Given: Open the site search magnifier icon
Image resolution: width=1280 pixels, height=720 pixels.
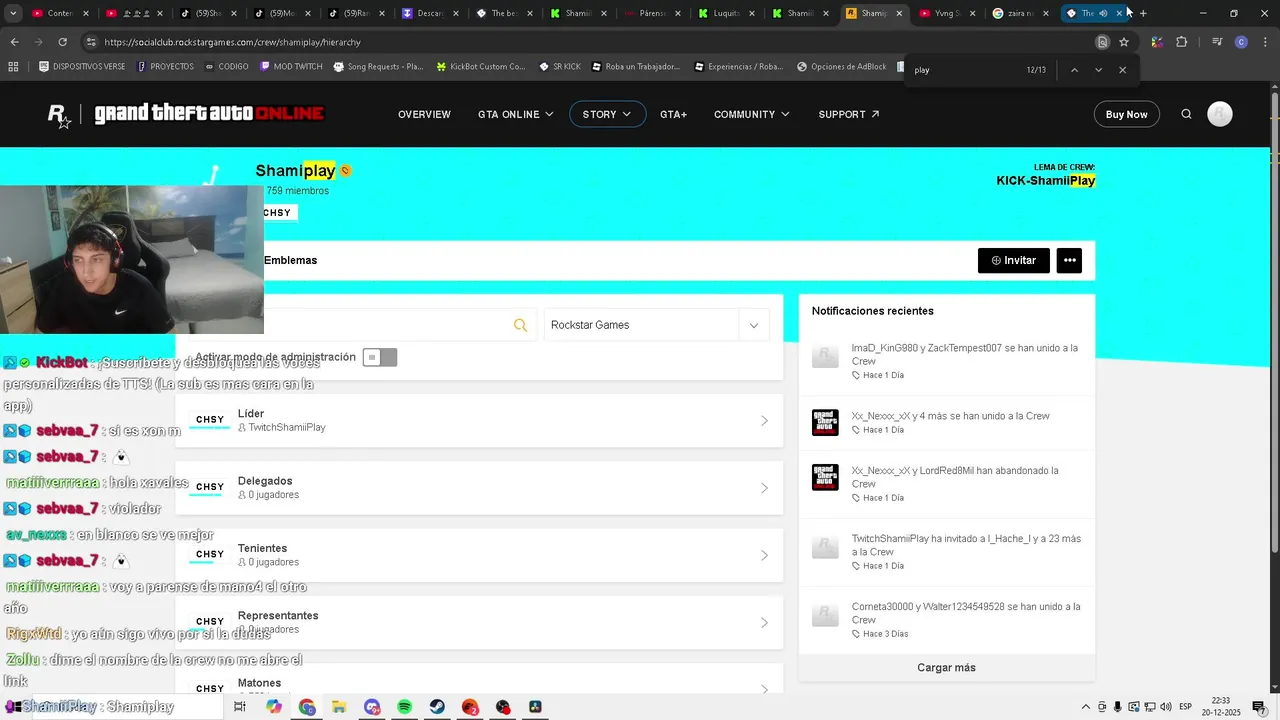Looking at the screenshot, I should 1186,114.
